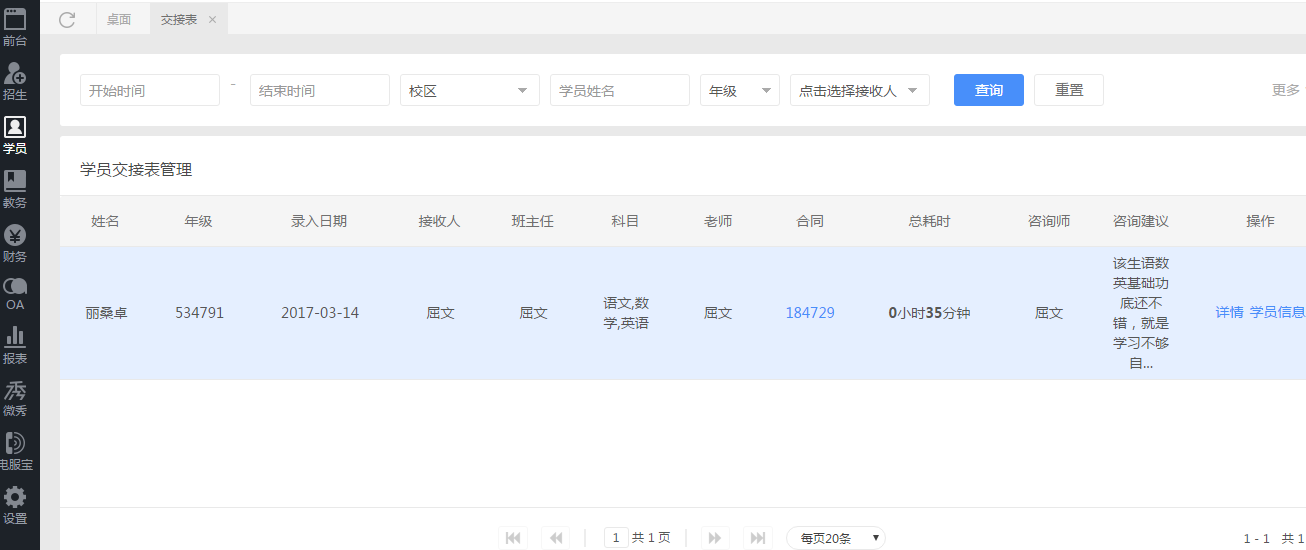The height and width of the screenshot is (550, 1306).
Task: Click the 科目 column header
Action: pos(626,221)
